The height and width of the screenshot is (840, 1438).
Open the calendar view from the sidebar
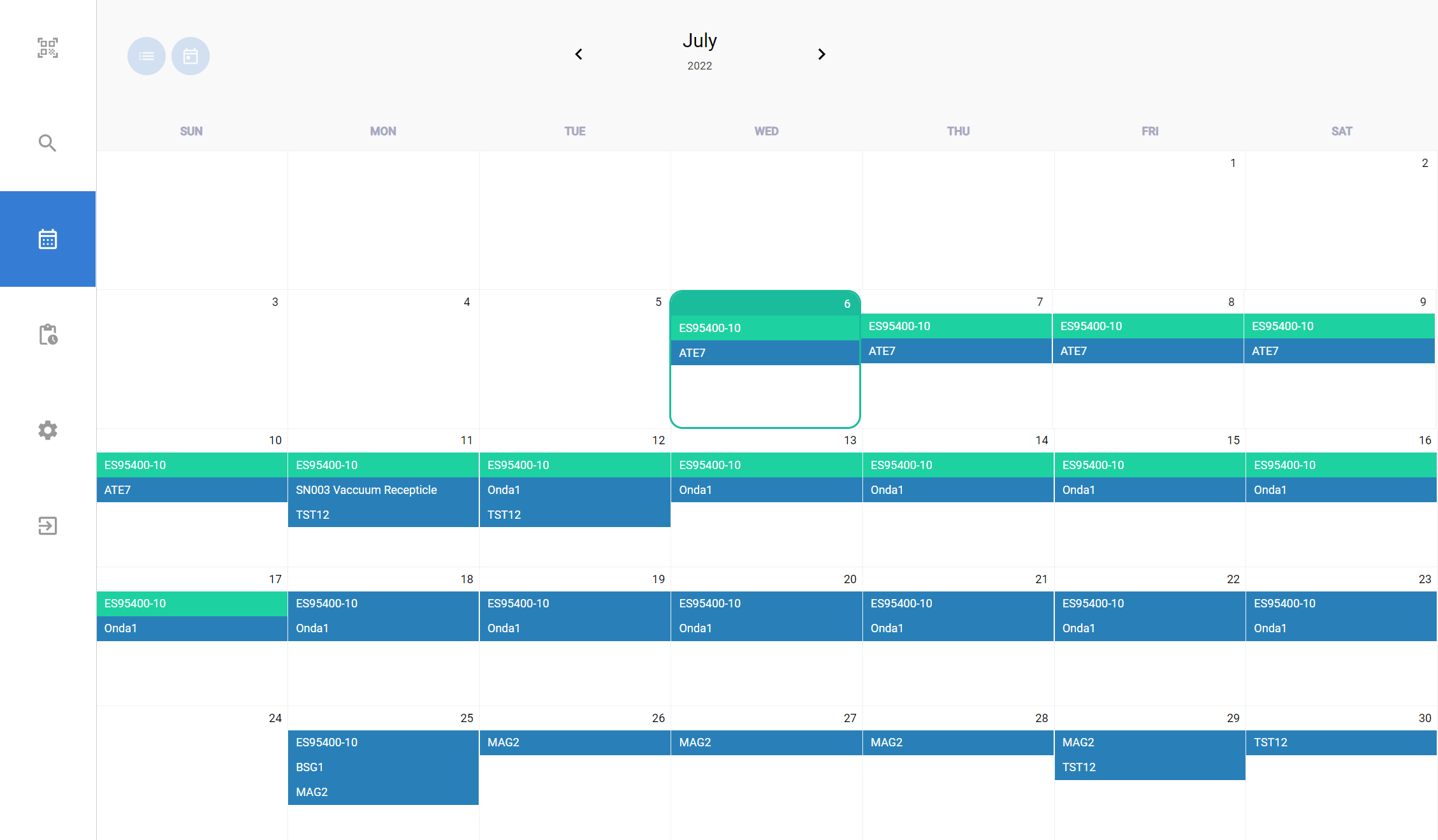[x=48, y=238]
